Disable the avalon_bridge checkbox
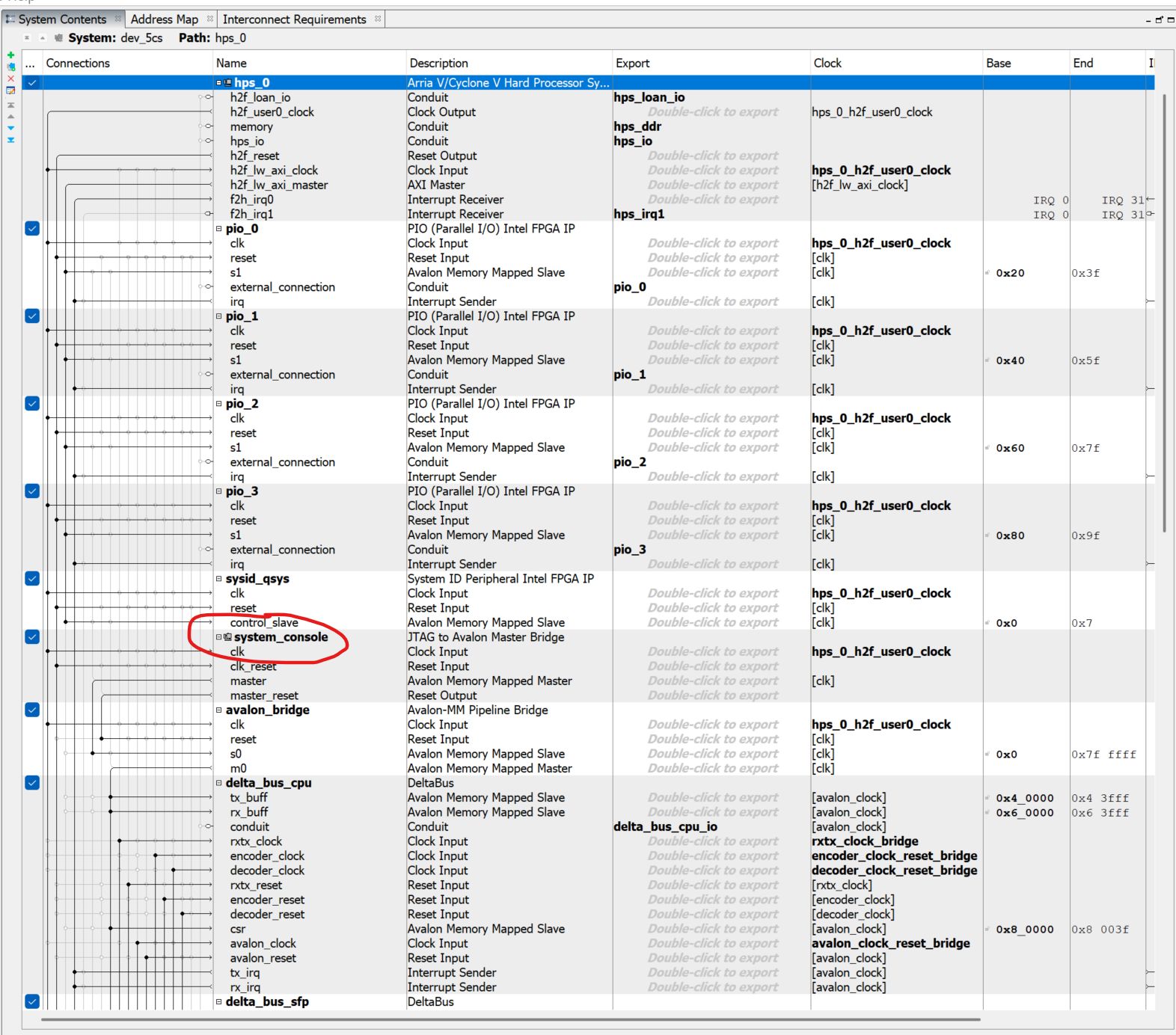1176x1035 pixels. click(32, 710)
